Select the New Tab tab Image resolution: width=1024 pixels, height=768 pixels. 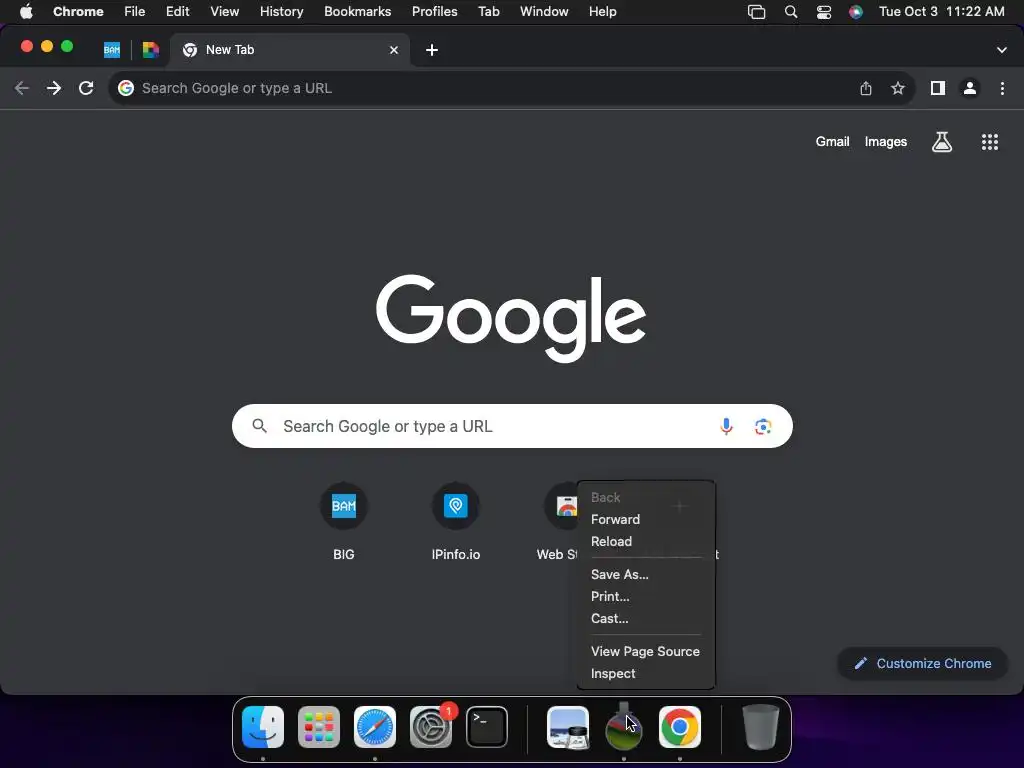289,50
